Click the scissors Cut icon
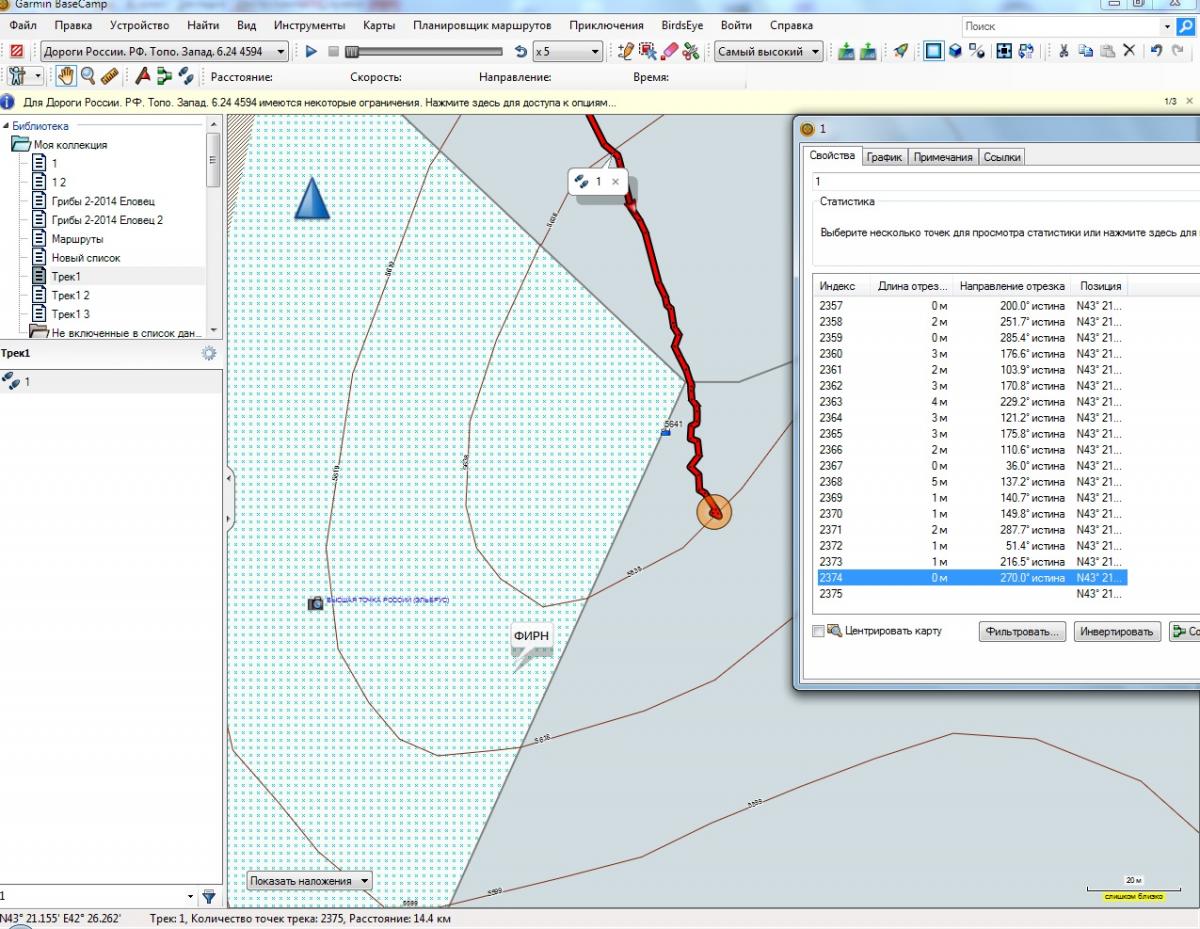This screenshot has width=1200, height=929. click(x=1064, y=51)
